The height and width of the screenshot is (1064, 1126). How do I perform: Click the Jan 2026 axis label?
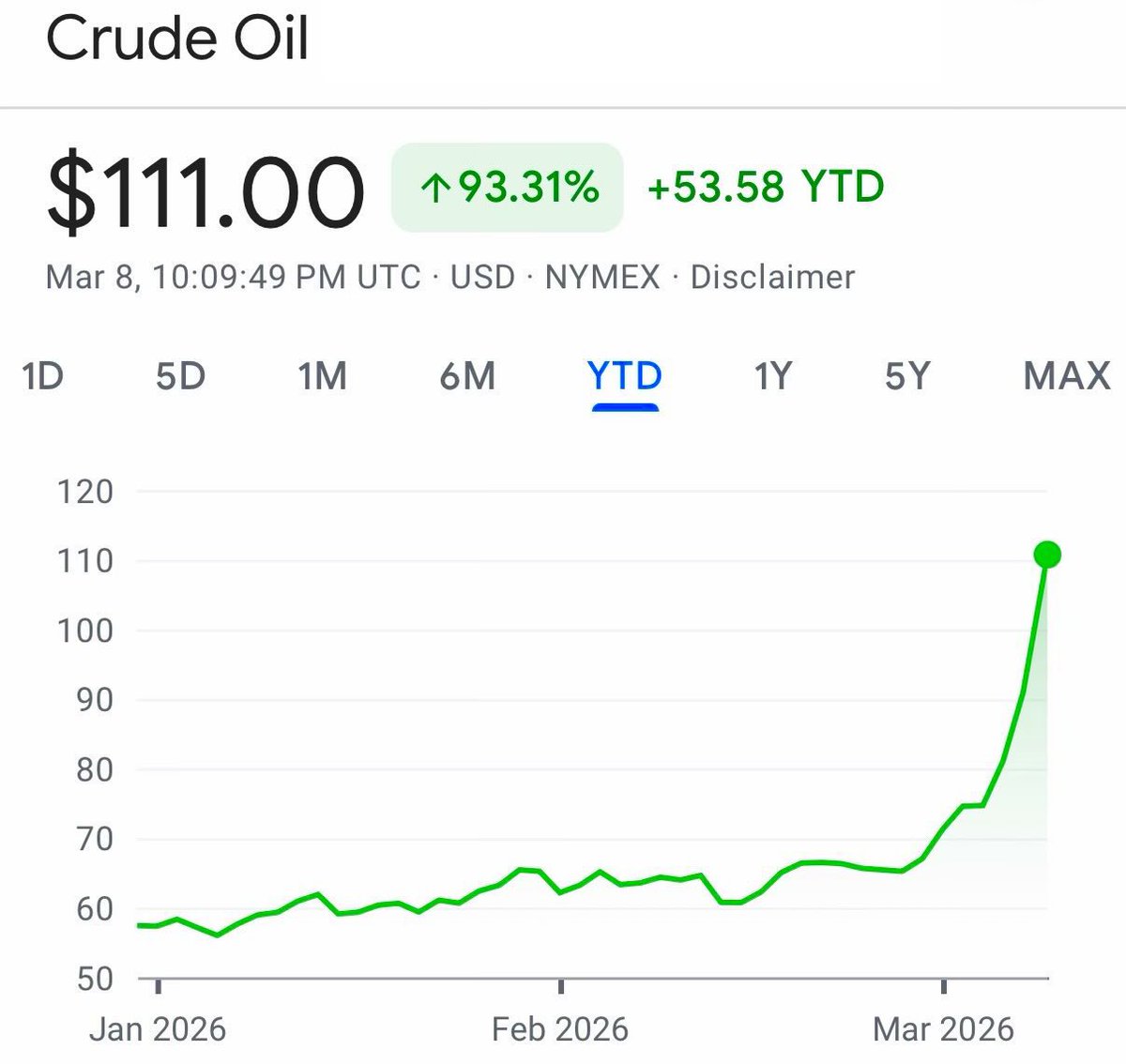(x=158, y=1029)
